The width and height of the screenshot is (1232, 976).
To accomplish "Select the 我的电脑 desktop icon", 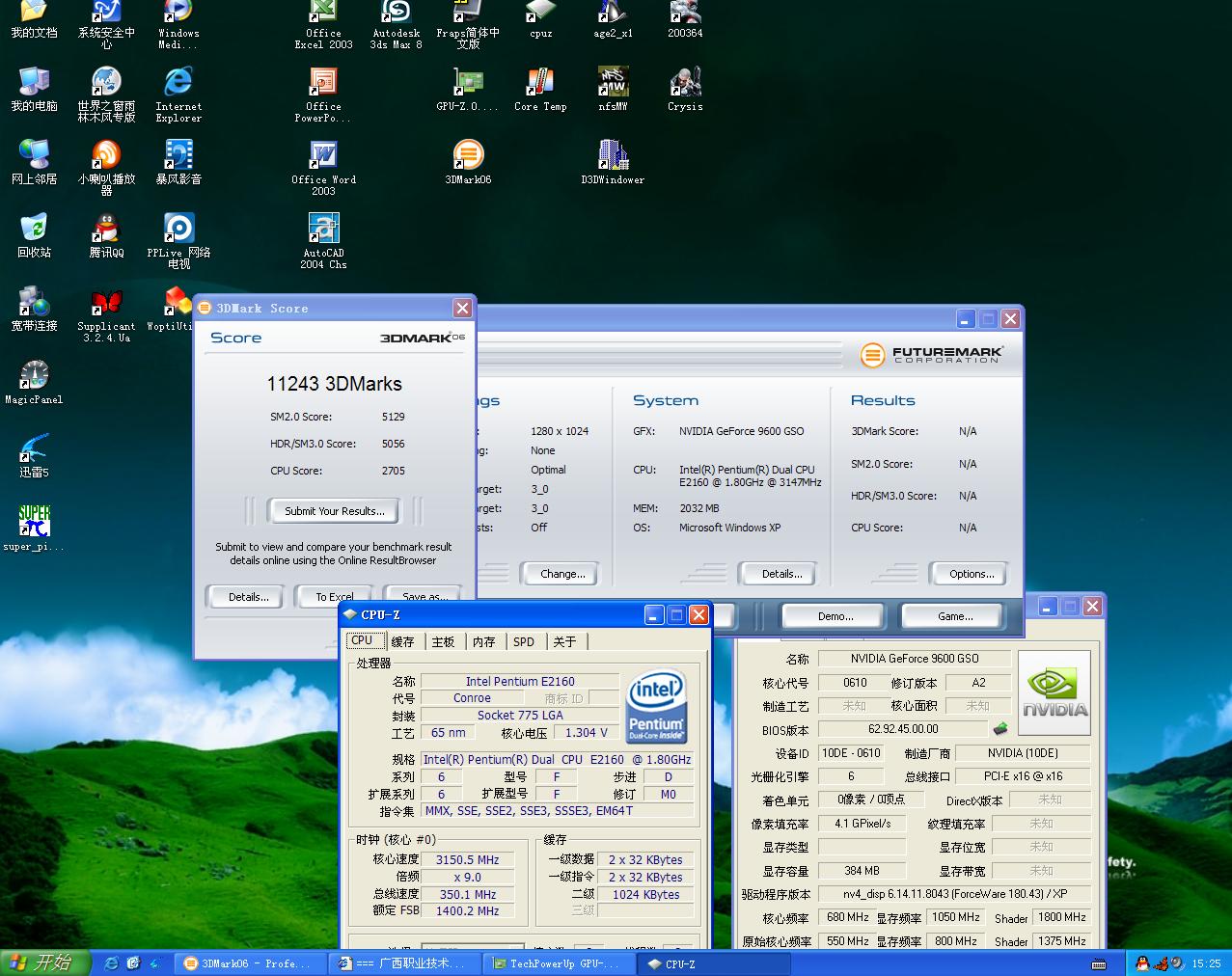I will pyautogui.click(x=34, y=90).
